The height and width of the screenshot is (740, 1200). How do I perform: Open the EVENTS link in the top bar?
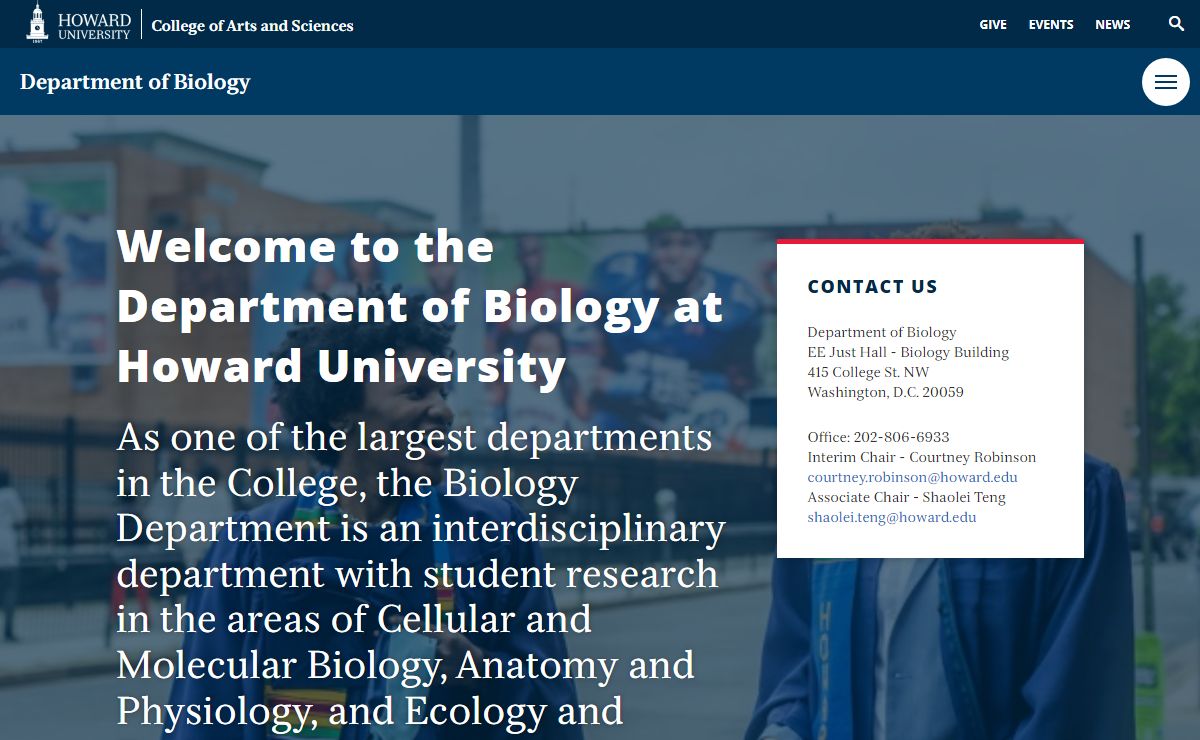click(1051, 24)
